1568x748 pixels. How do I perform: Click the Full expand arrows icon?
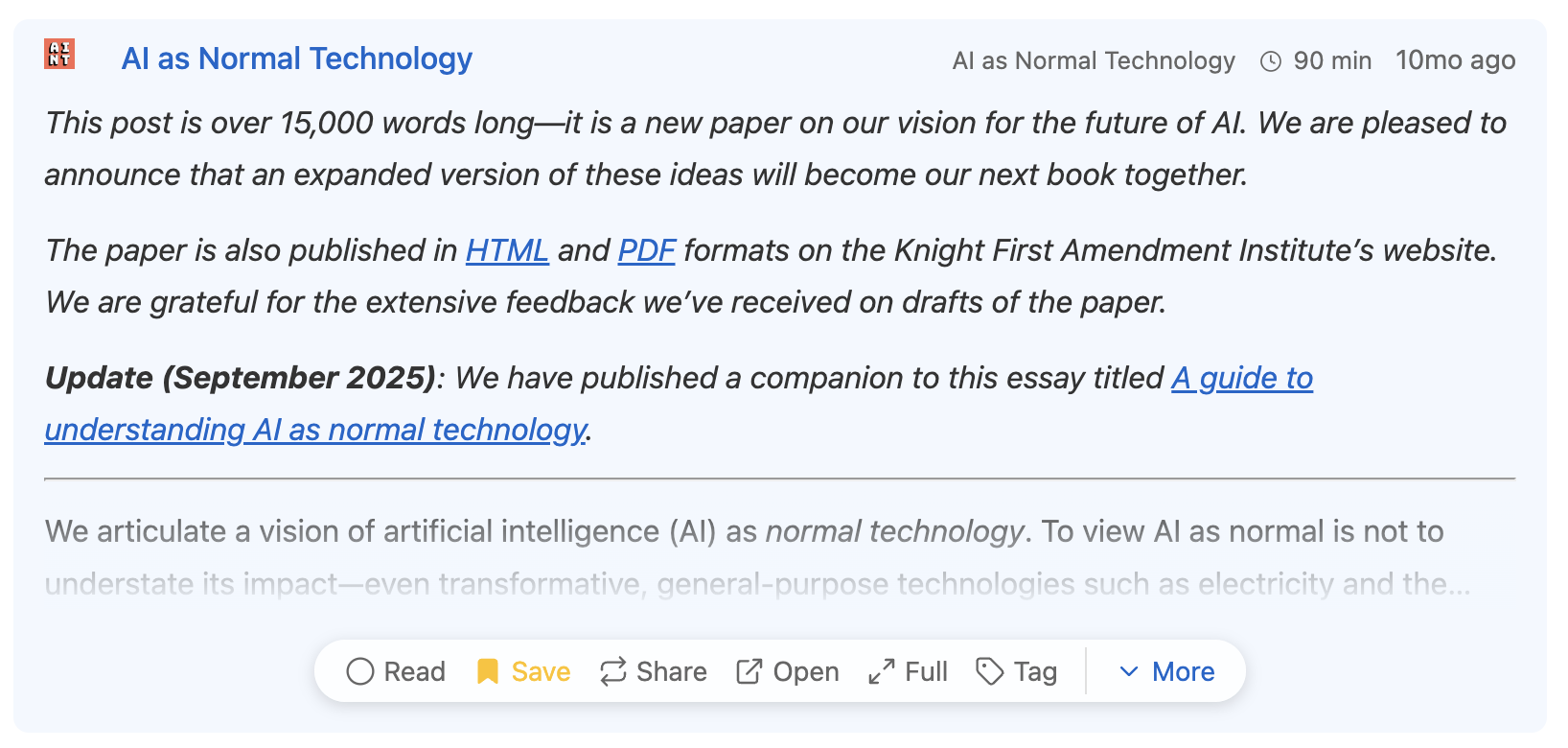pyautogui.click(x=881, y=671)
